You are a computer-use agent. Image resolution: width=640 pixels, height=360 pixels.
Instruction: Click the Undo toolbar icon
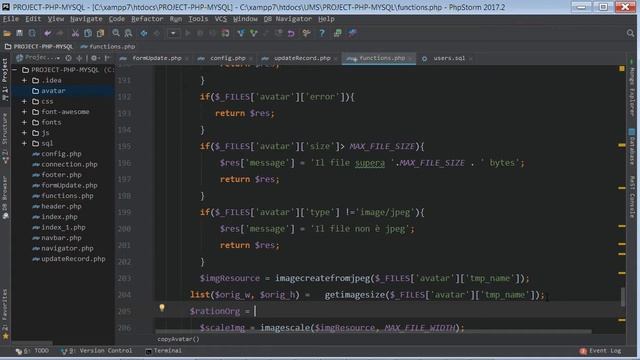[48, 33]
